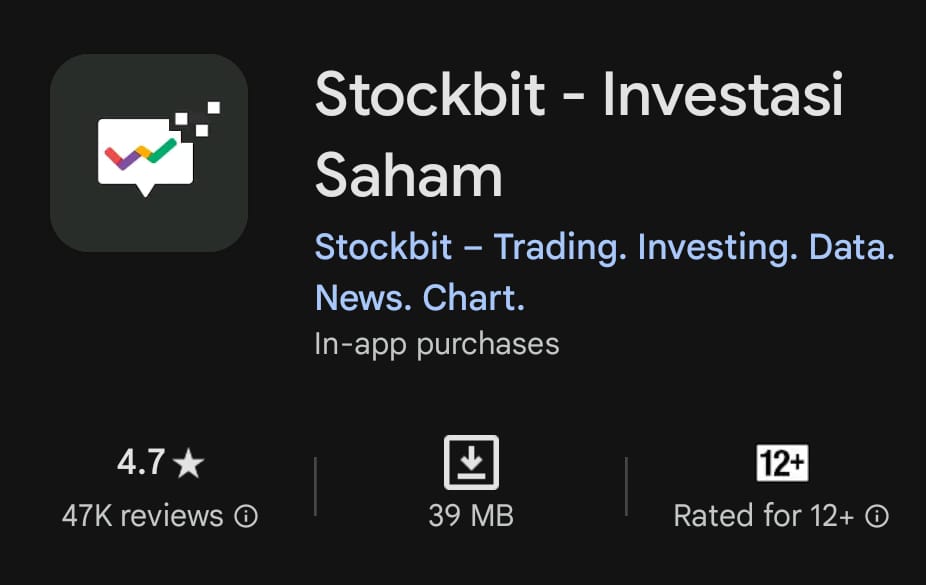
Task: Expand rating info using its circled-i icon
Action: 878,517
